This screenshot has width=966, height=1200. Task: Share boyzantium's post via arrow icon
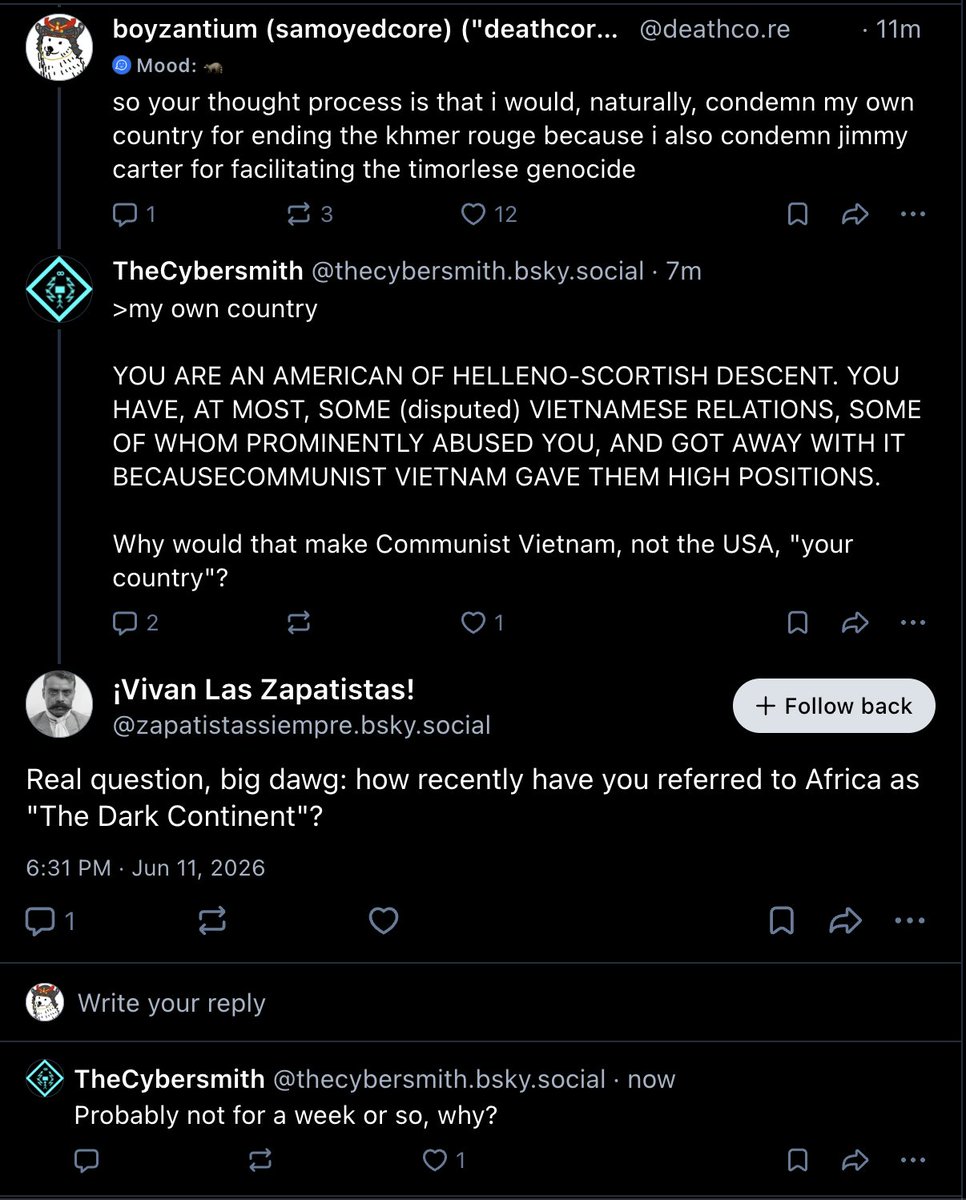(855, 214)
